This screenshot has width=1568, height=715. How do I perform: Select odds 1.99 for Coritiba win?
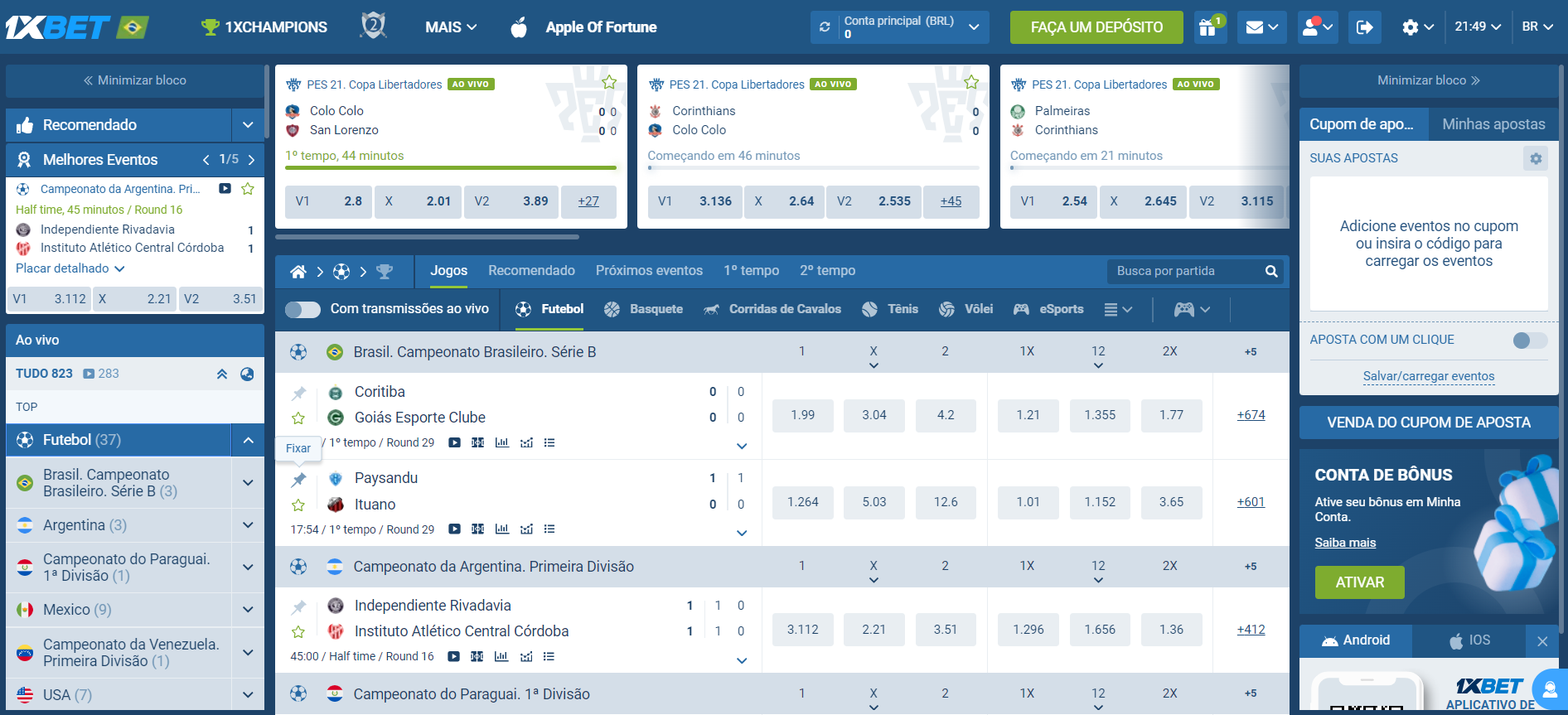(x=802, y=415)
